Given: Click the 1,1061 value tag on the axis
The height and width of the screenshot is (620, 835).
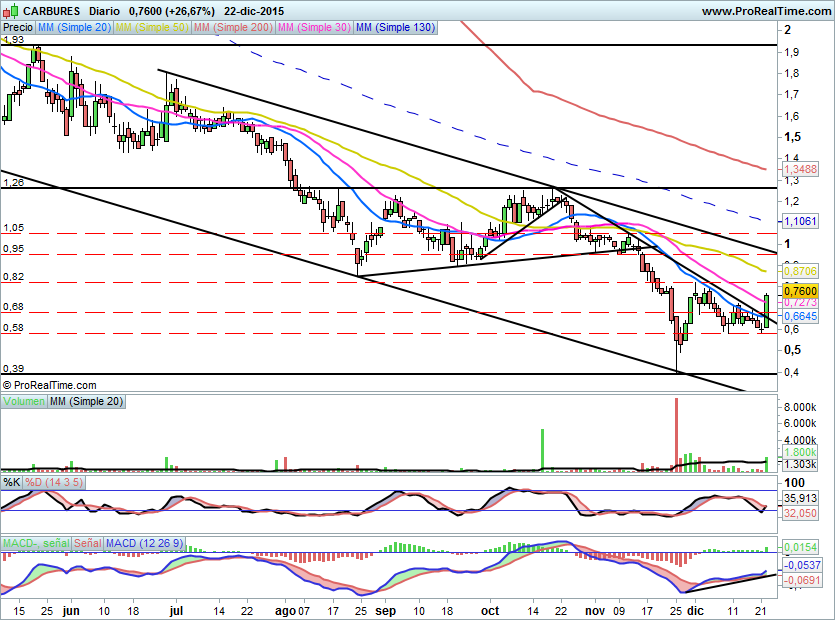Looking at the screenshot, I should pos(801,220).
